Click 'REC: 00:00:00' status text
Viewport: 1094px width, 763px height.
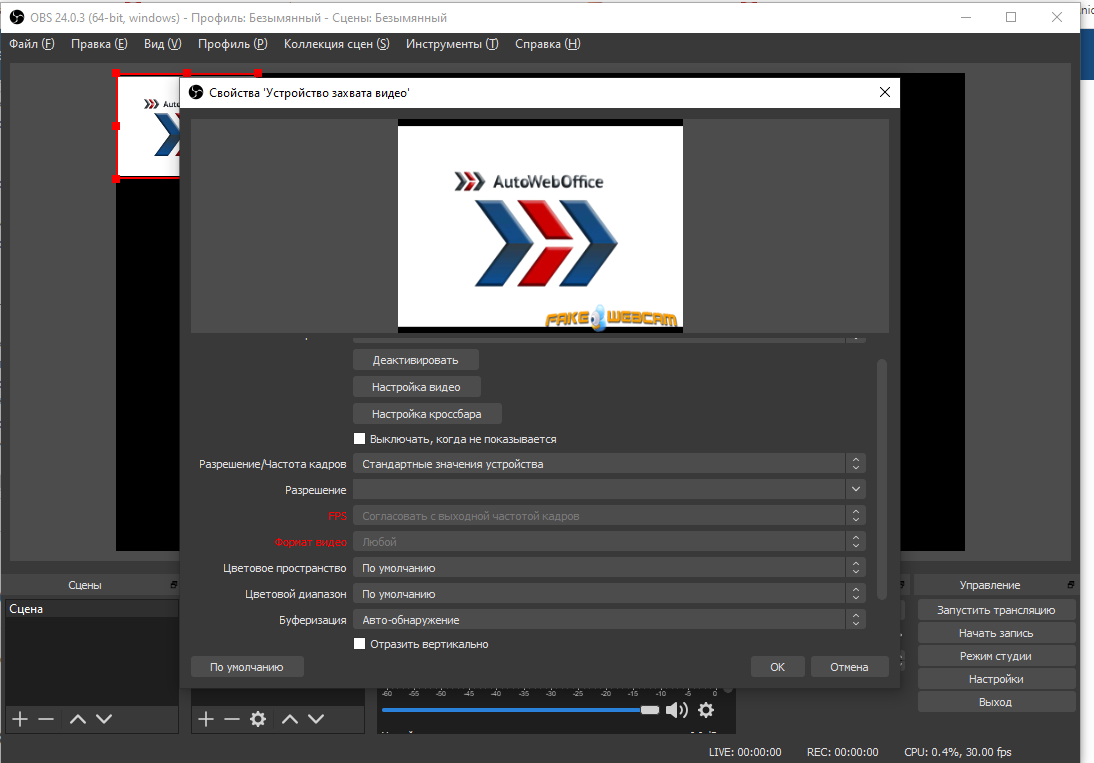[x=842, y=752]
